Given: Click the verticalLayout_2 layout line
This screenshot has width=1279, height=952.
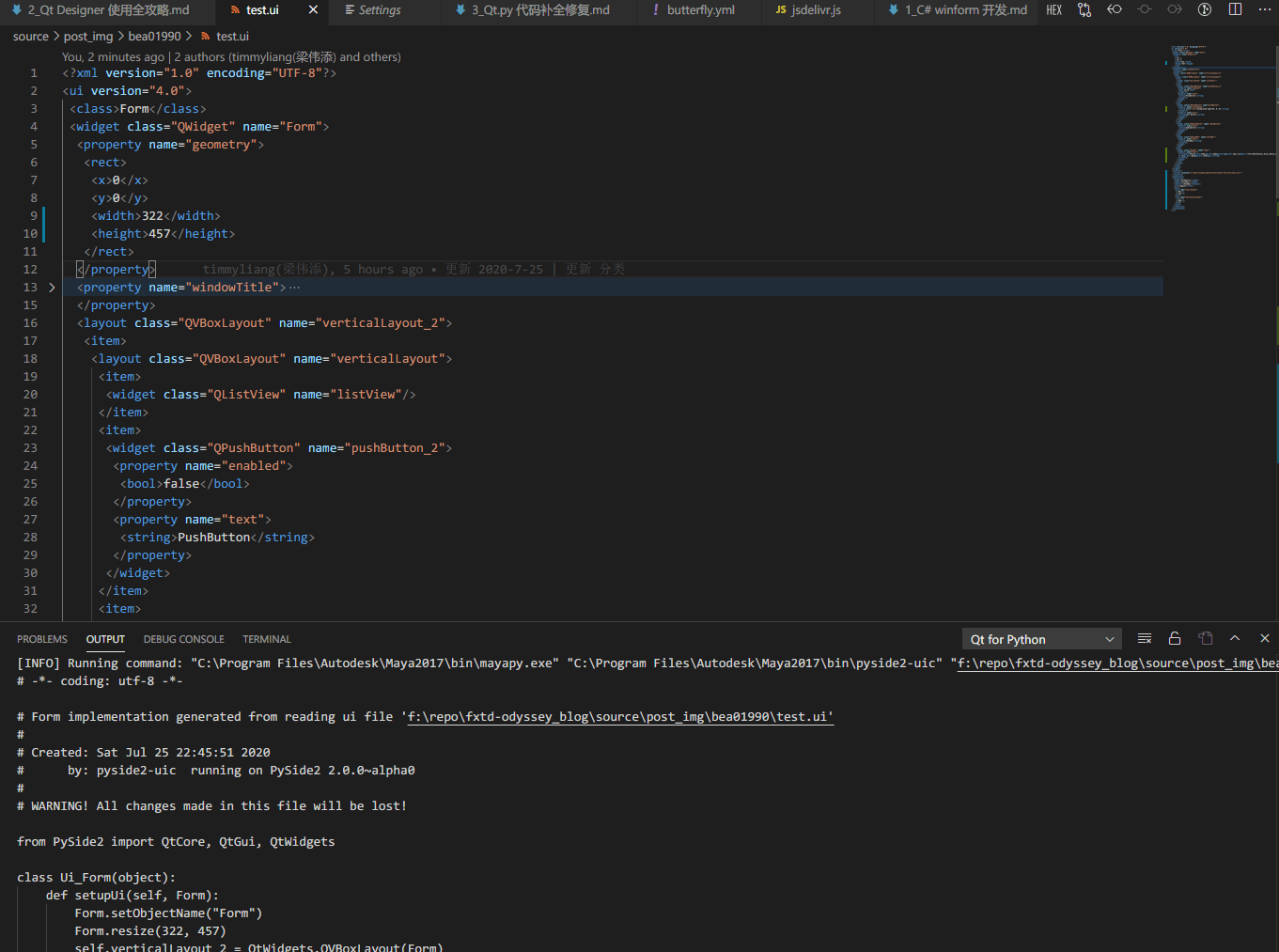Looking at the screenshot, I should [x=265, y=323].
